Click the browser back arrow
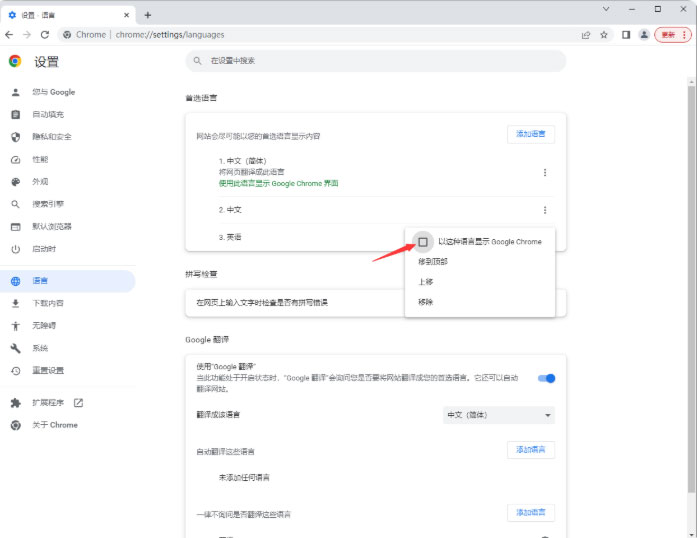This screenshot has width=697, height=538. [9, 35]
